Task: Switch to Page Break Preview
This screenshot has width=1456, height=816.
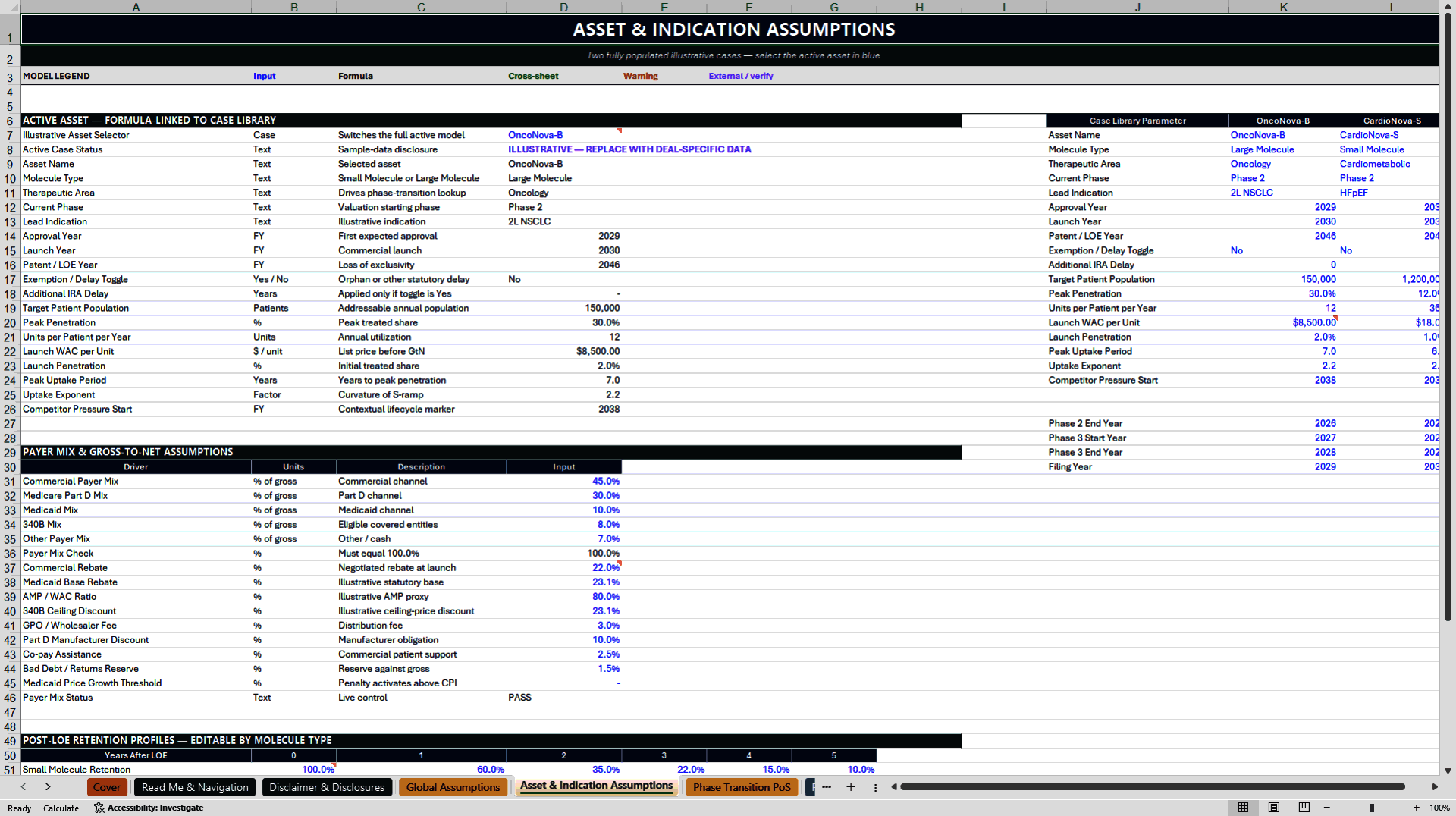Action: click(x=1304, y=808)
